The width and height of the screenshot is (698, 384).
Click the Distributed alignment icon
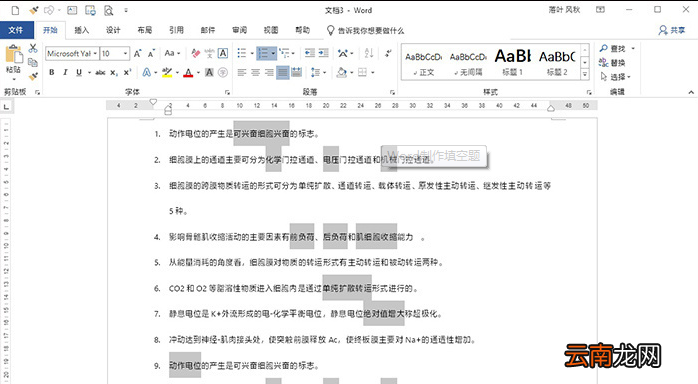coord(296,73)
